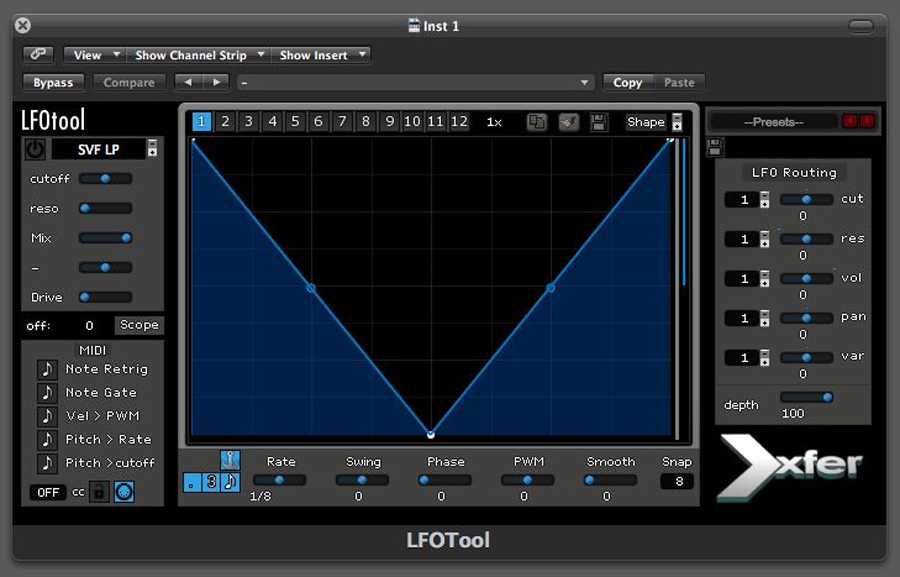Screen dimensions: 900x577
Task: Toggle the Pitch > Rate note icon
Action: [47, 439]
